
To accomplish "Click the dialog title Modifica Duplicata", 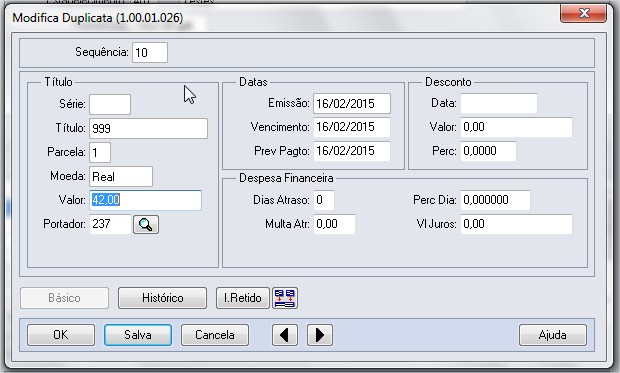I will click(98, 18).
